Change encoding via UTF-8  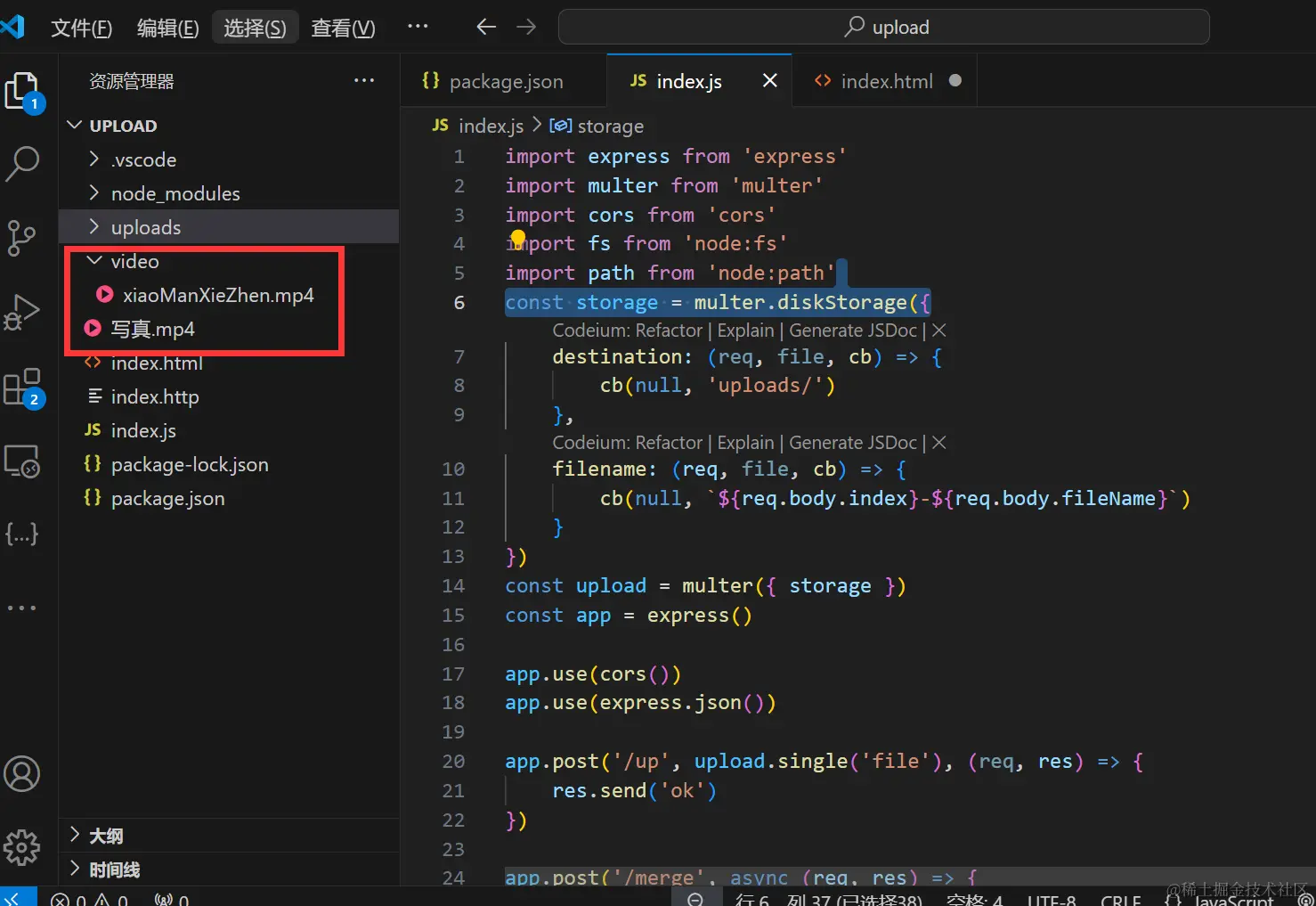[1052, 899]
